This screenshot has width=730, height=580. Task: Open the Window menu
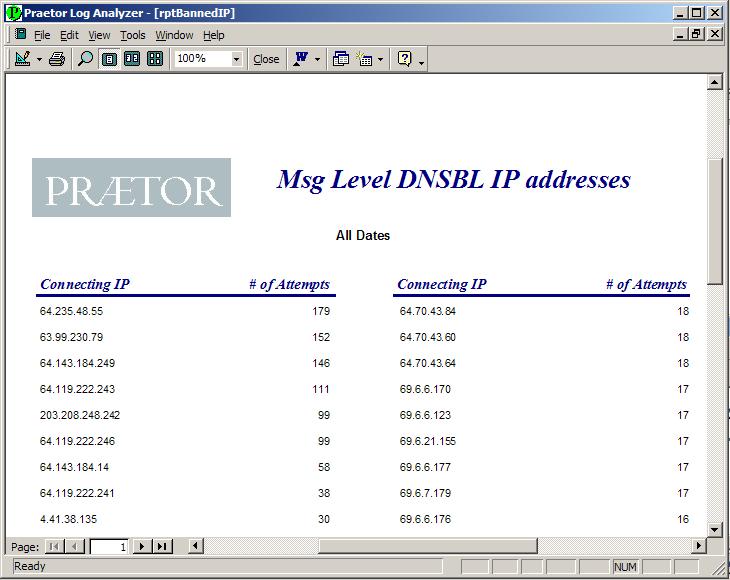174,35
